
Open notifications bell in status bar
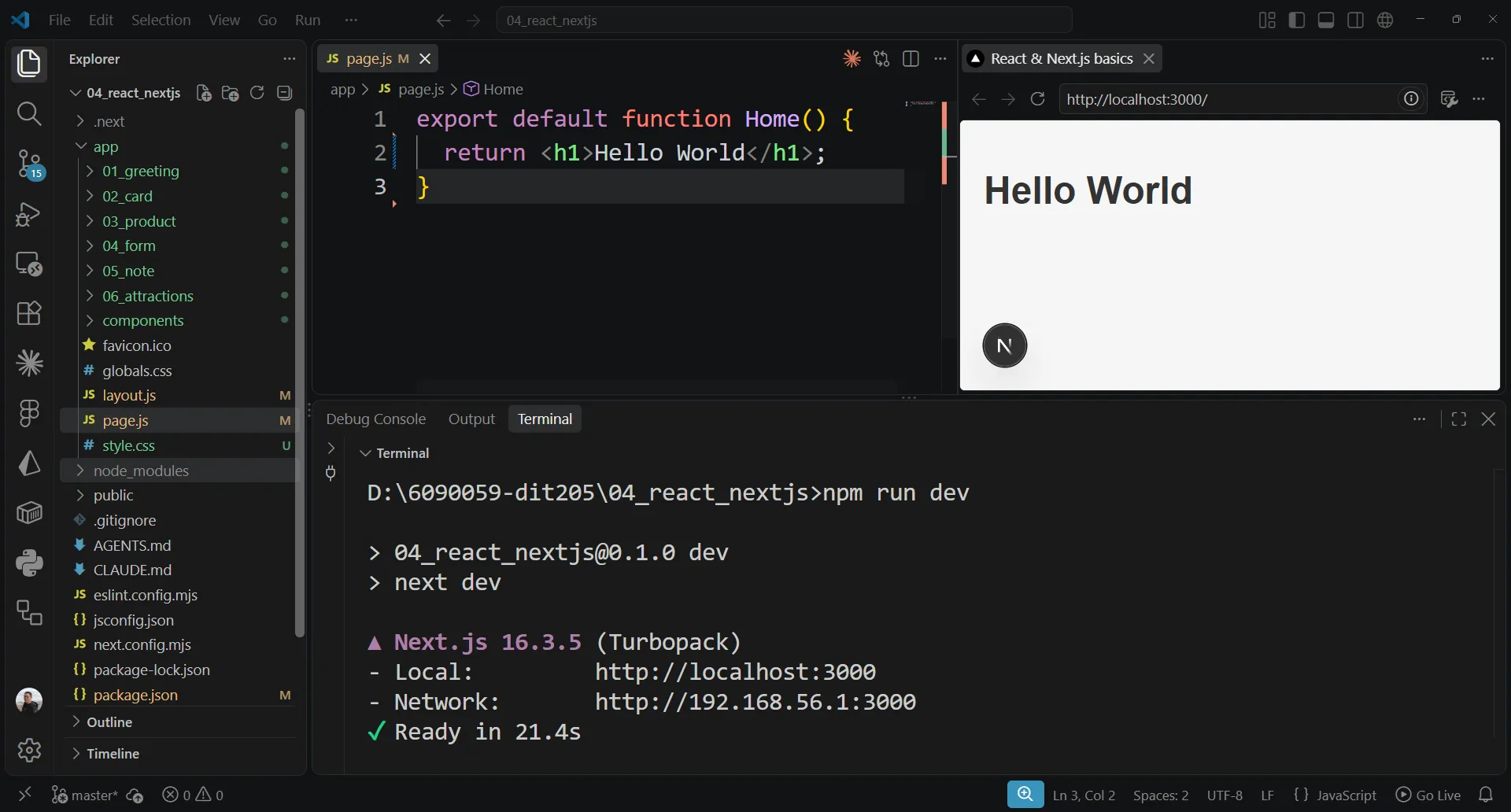point(1486,795)
